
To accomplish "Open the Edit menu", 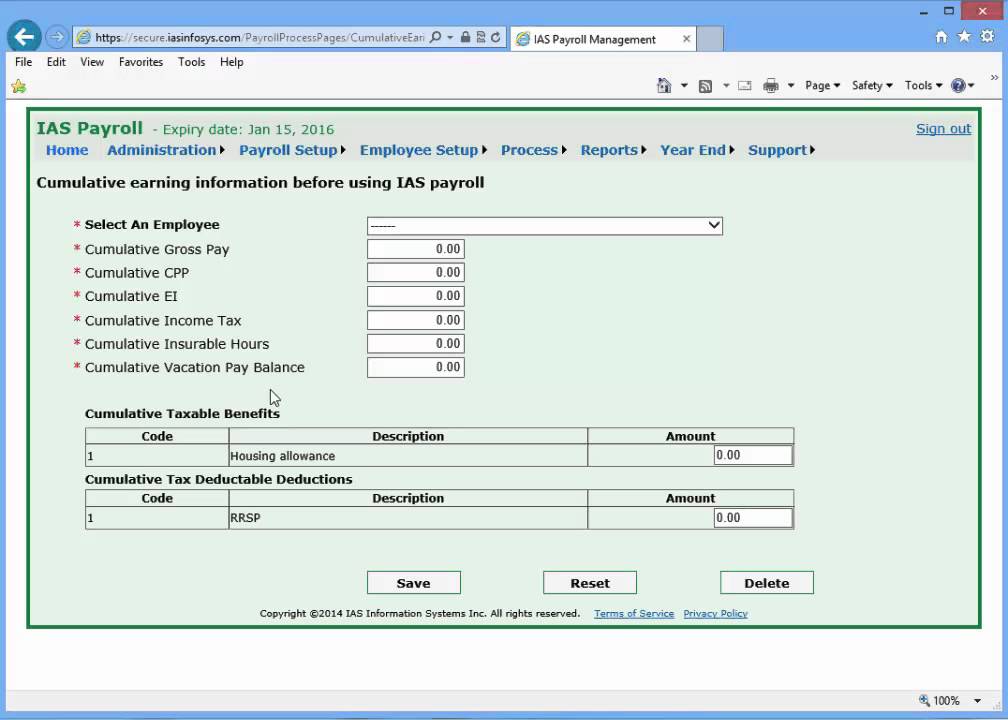I will [56, 62].
